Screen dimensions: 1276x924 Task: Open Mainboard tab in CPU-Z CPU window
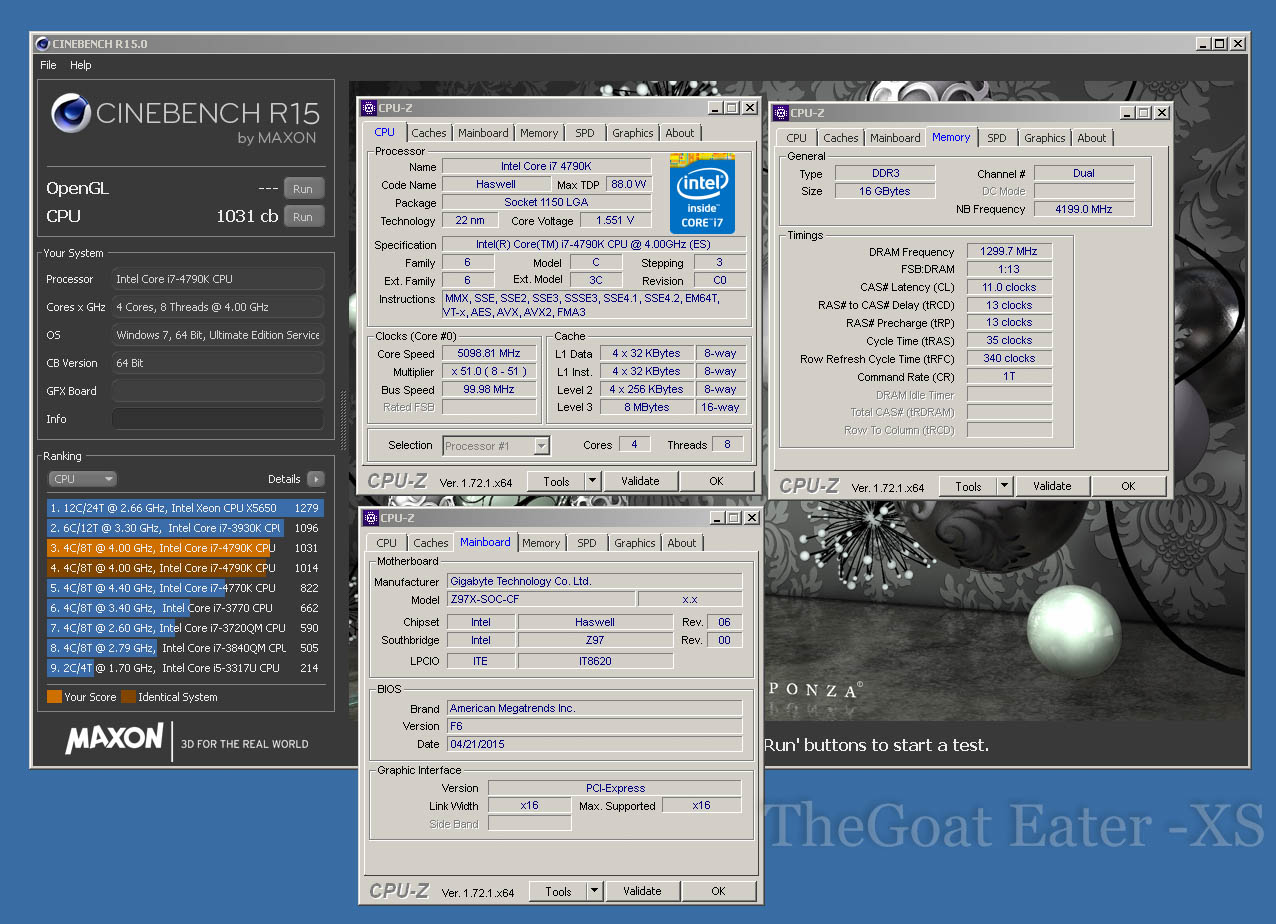point(483,133)
